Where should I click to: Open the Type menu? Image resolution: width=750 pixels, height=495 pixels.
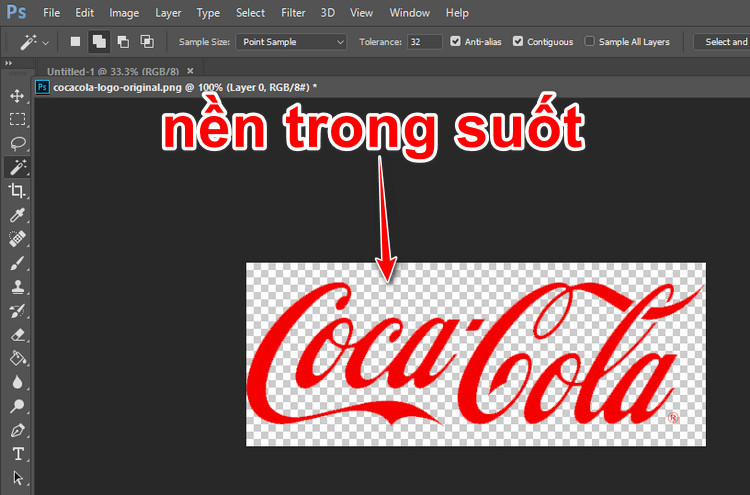coord(208,13)
